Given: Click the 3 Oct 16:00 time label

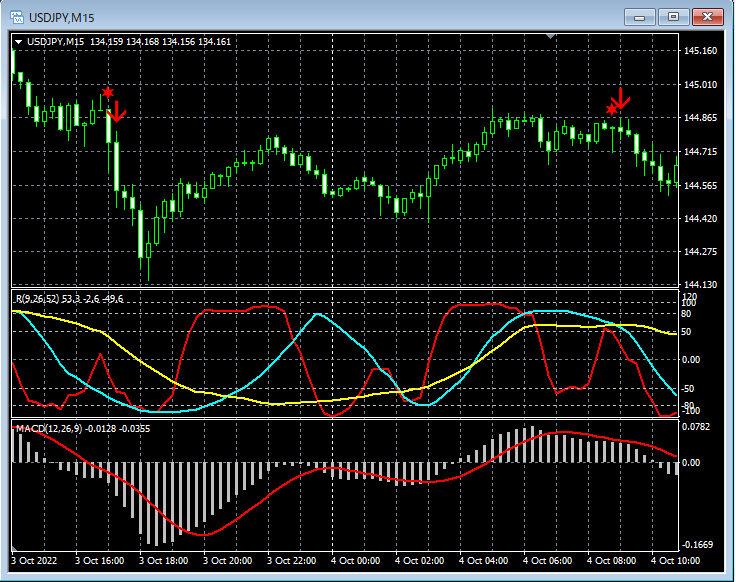Looking at the screenshot, I should coord(100,560).
